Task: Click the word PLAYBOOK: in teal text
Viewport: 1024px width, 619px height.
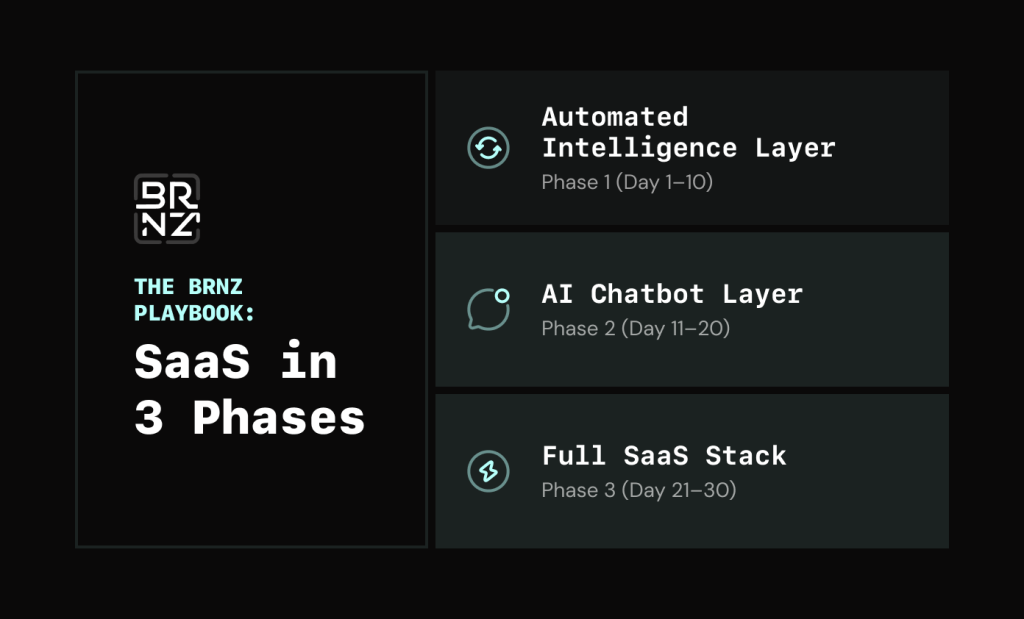Action: tap(194, 313)
